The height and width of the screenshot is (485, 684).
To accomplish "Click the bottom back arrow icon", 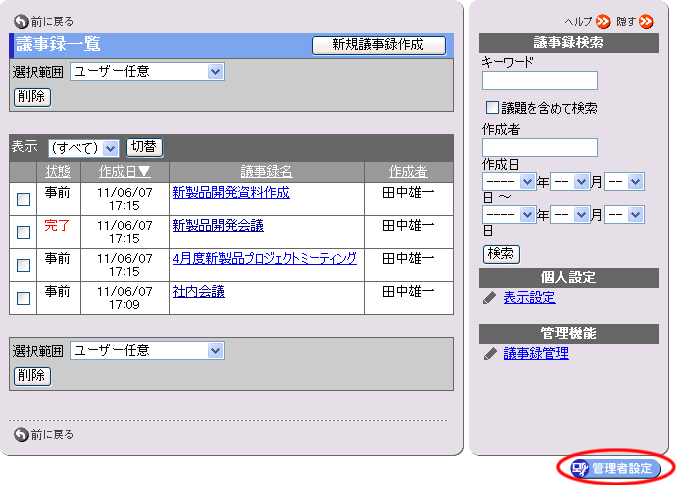I will pyautogui.click(x=21, y=434).
